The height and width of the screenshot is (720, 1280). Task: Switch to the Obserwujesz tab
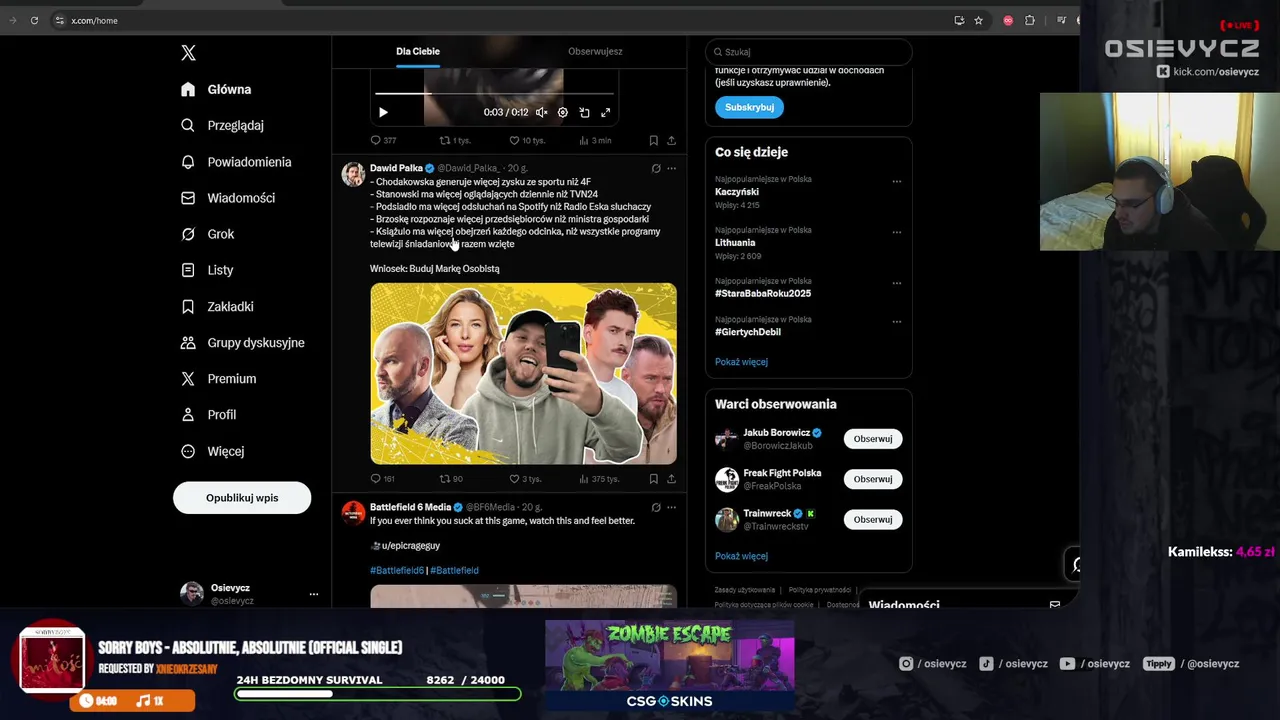click(x=595, y=51)
